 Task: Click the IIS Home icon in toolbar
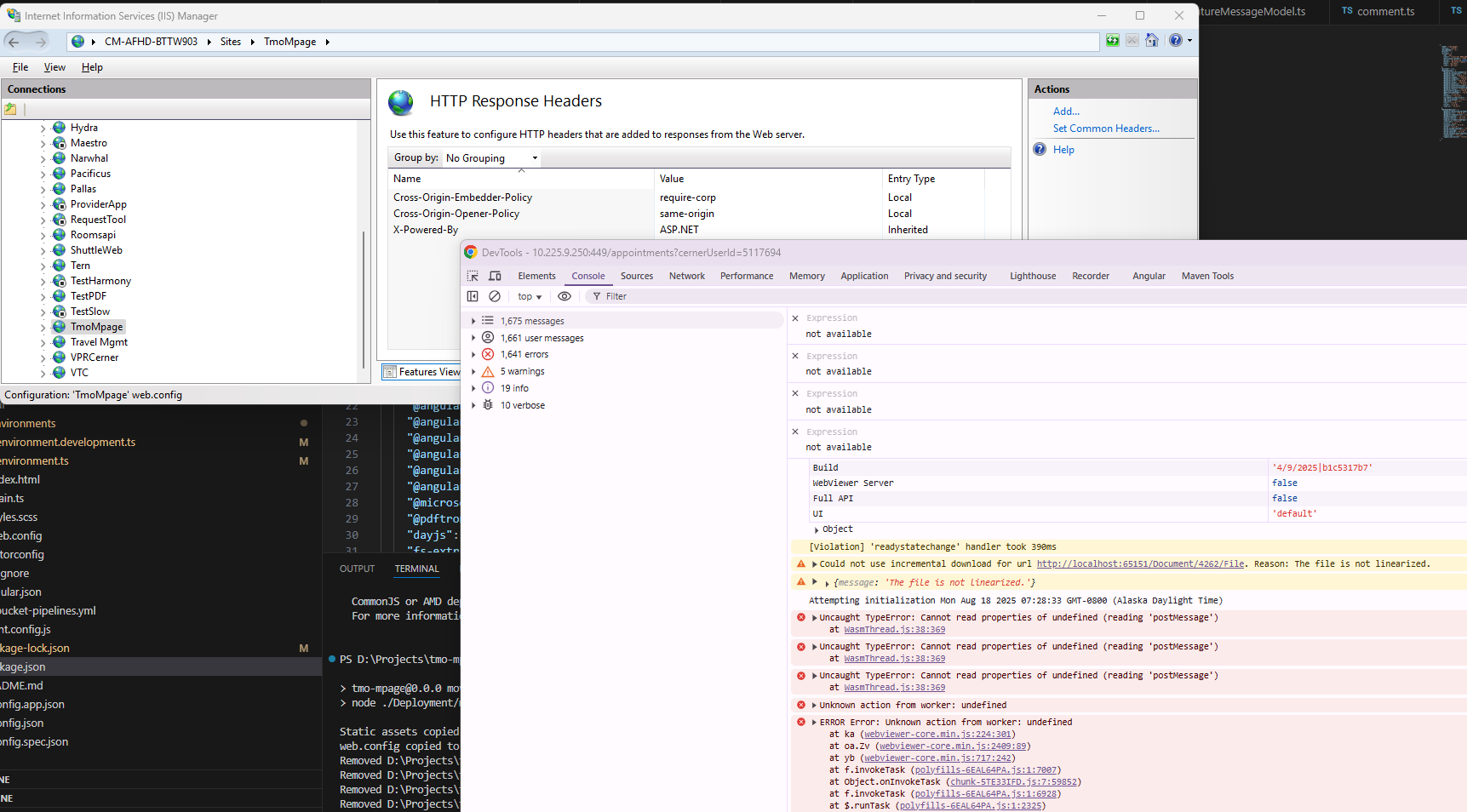1152,41
